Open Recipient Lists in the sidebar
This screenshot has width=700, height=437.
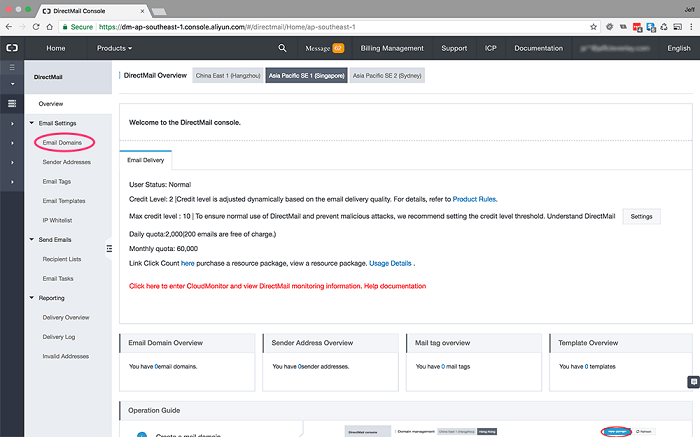[x=62, y=259]
